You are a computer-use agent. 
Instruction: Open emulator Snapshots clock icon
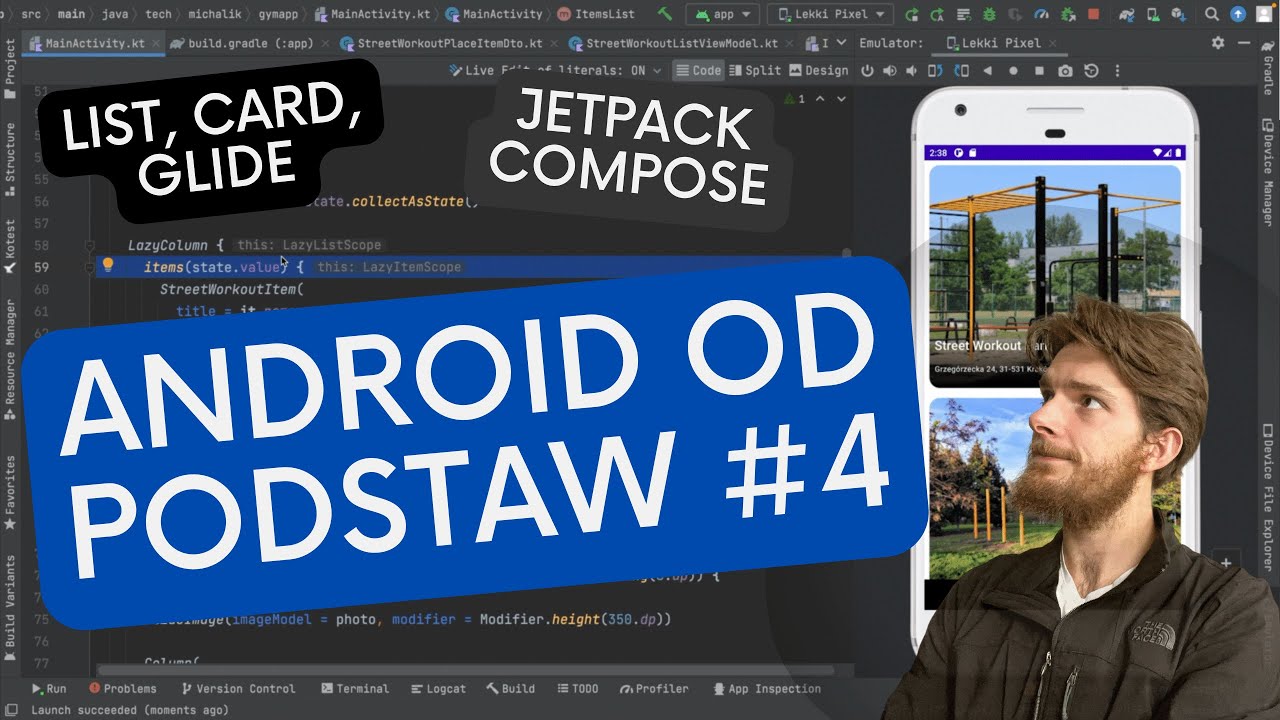point(1091,71)
